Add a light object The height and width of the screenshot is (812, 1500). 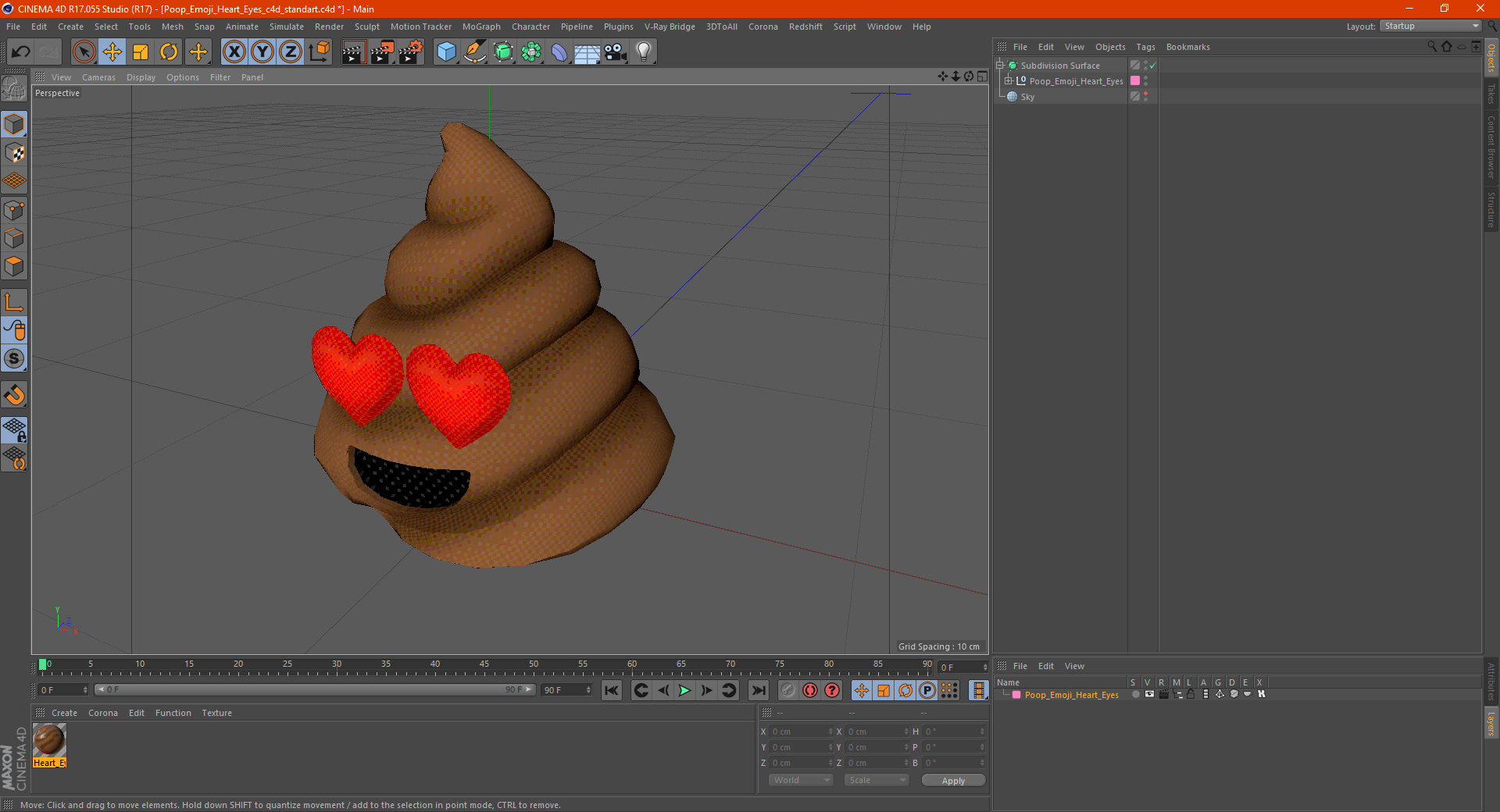[644, 52]
